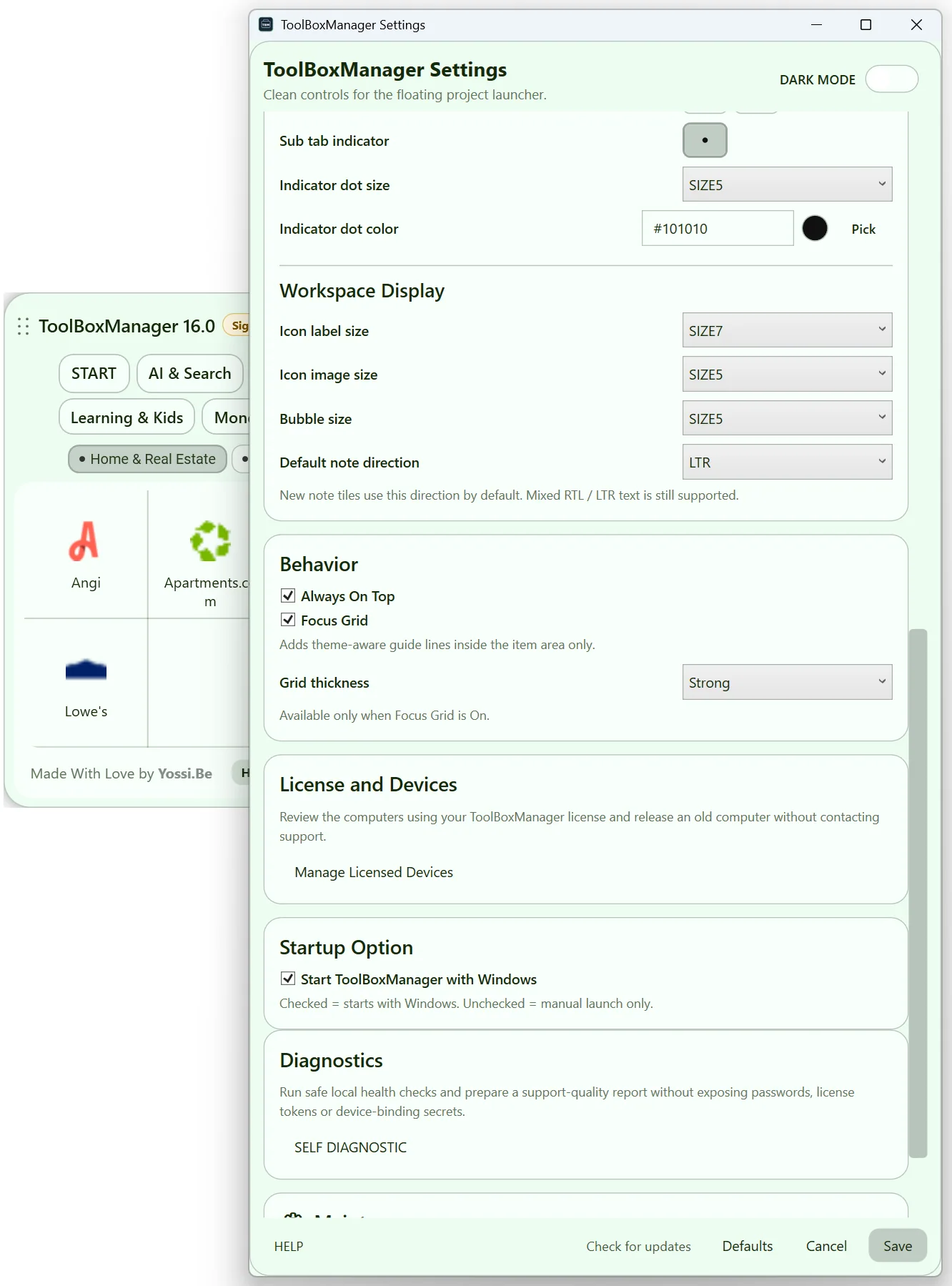Grab the dotted drag handle beside ToolBoxManager 16.0
This screenshot has width=952, height=1286.
[x=23, y=327]
